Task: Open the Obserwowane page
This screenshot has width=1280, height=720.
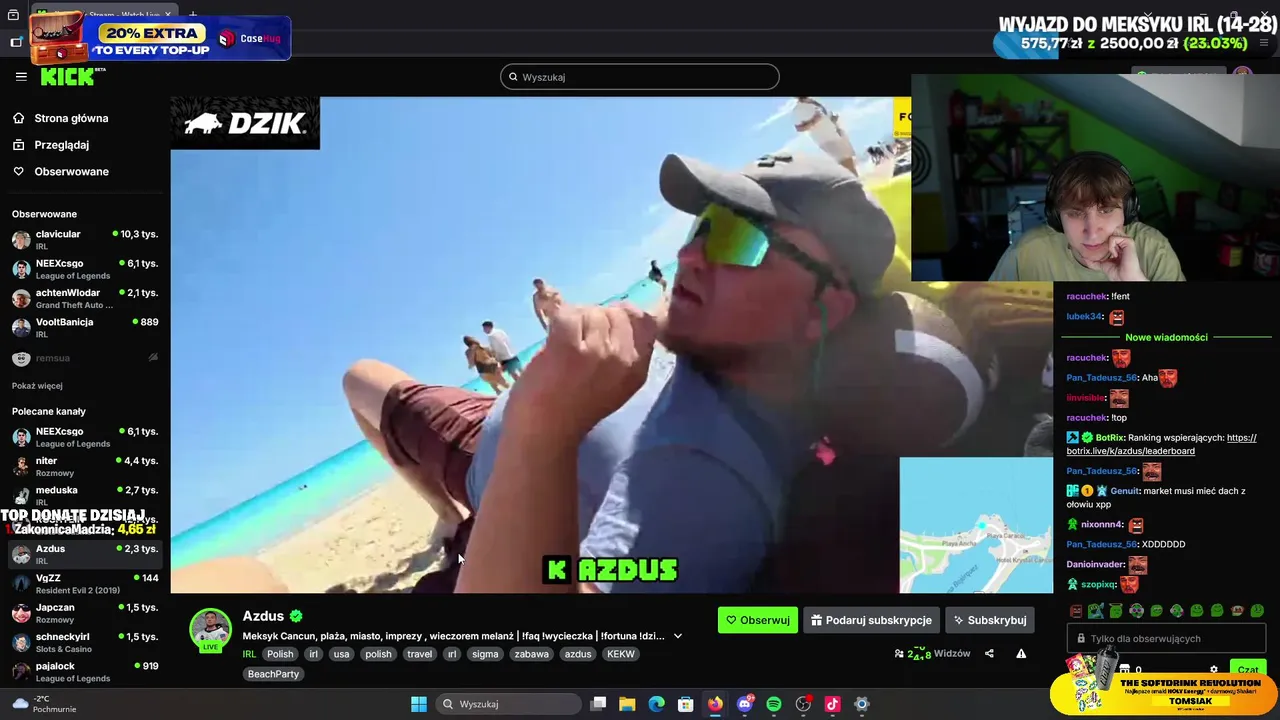Action: [x=71, y=171]
